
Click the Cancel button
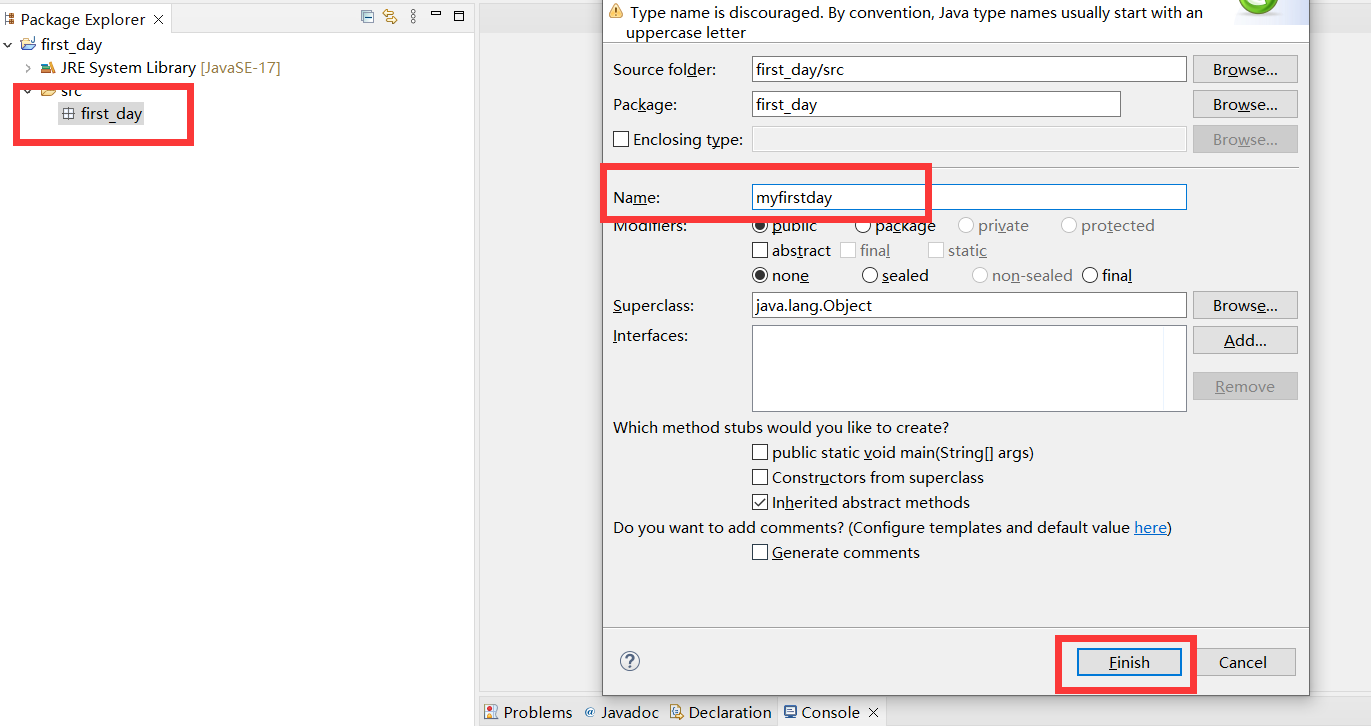(1243, 662)
